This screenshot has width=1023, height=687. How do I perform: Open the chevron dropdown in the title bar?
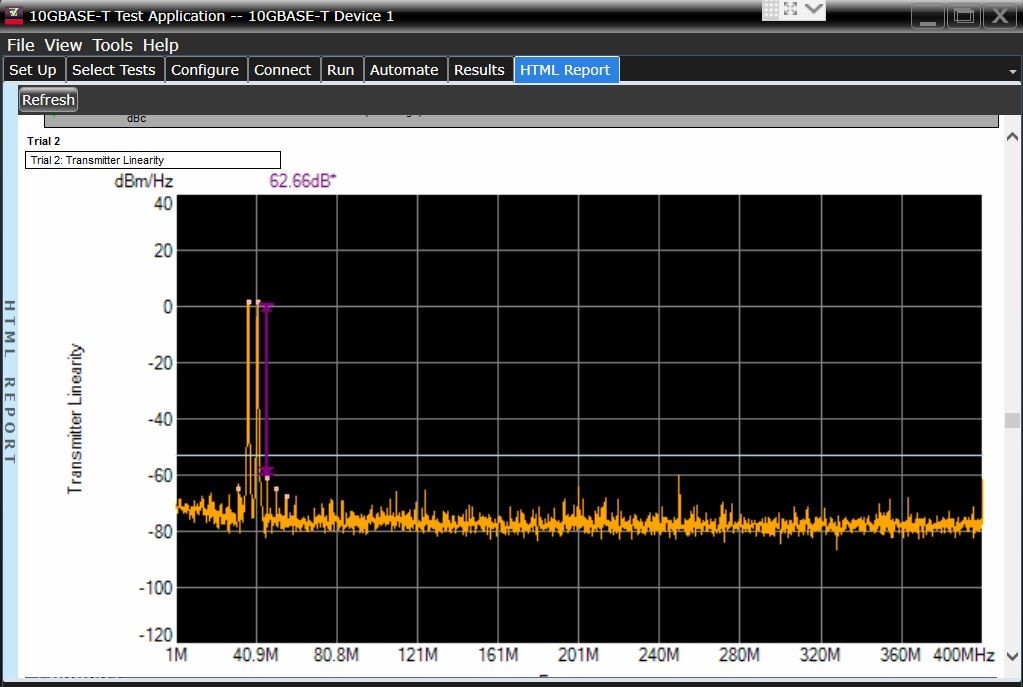[812, 9]
